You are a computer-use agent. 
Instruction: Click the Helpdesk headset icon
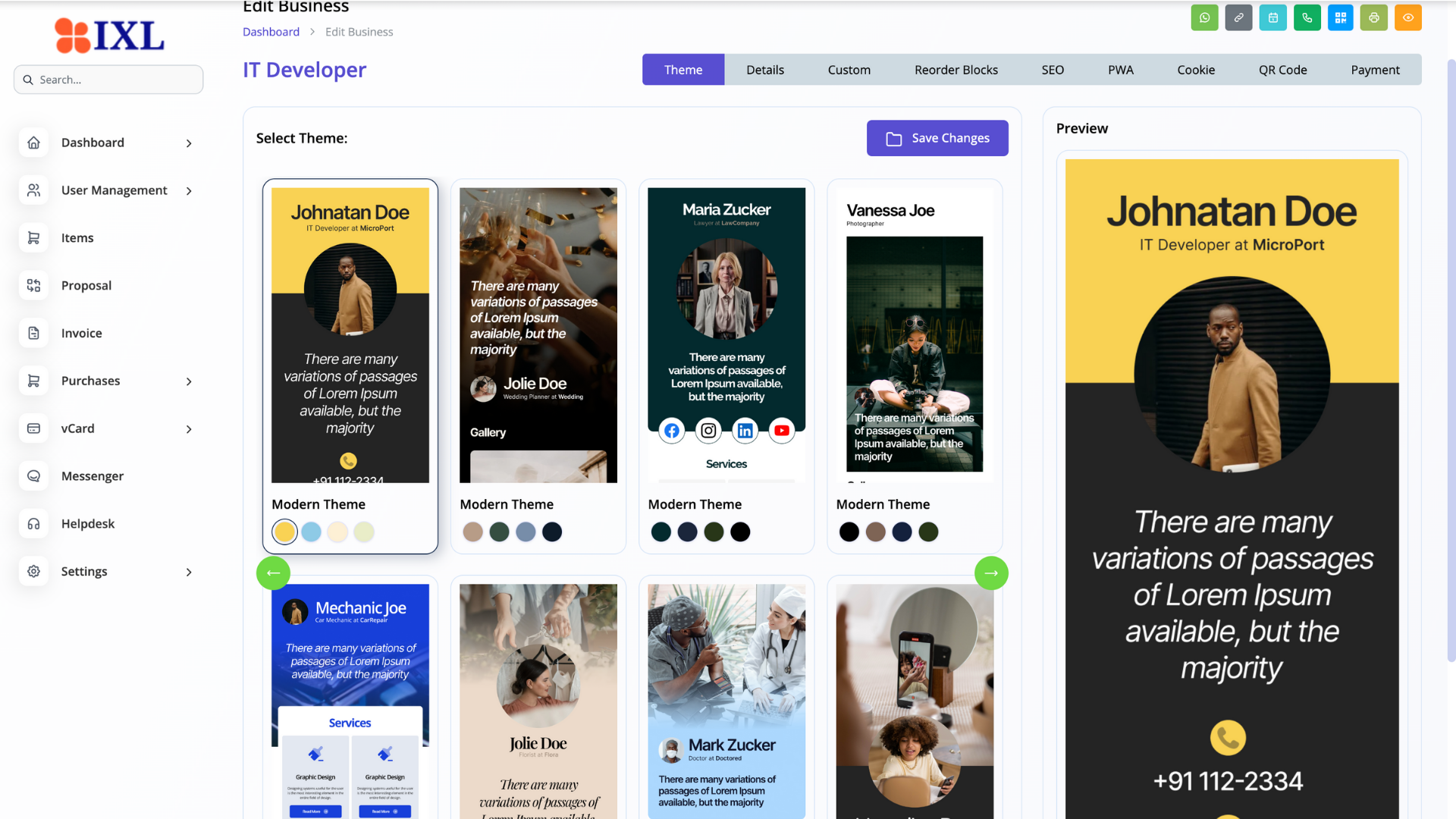click(x=33, y=524)
